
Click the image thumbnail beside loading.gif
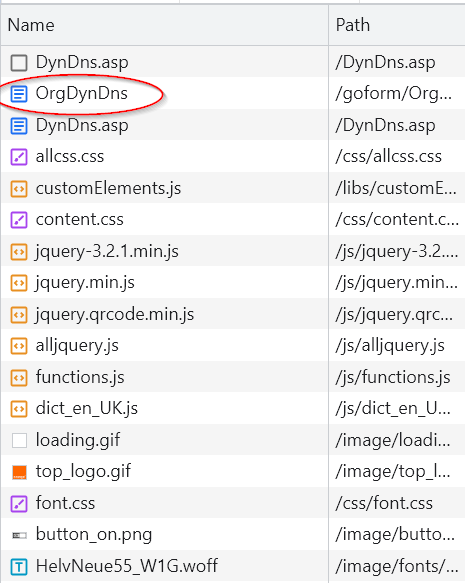19,440
